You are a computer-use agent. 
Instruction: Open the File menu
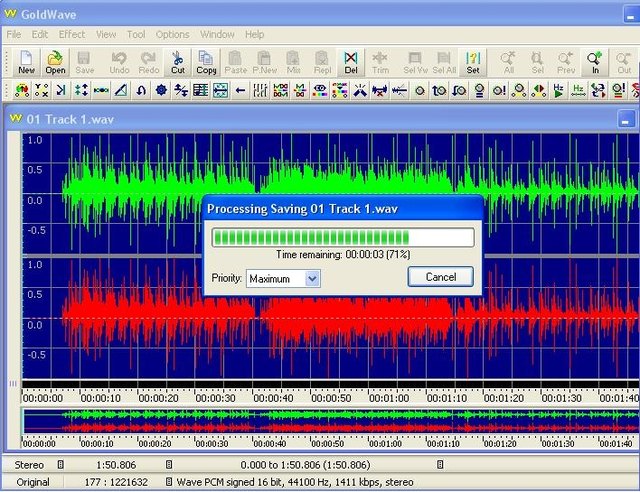coord(14,35)
